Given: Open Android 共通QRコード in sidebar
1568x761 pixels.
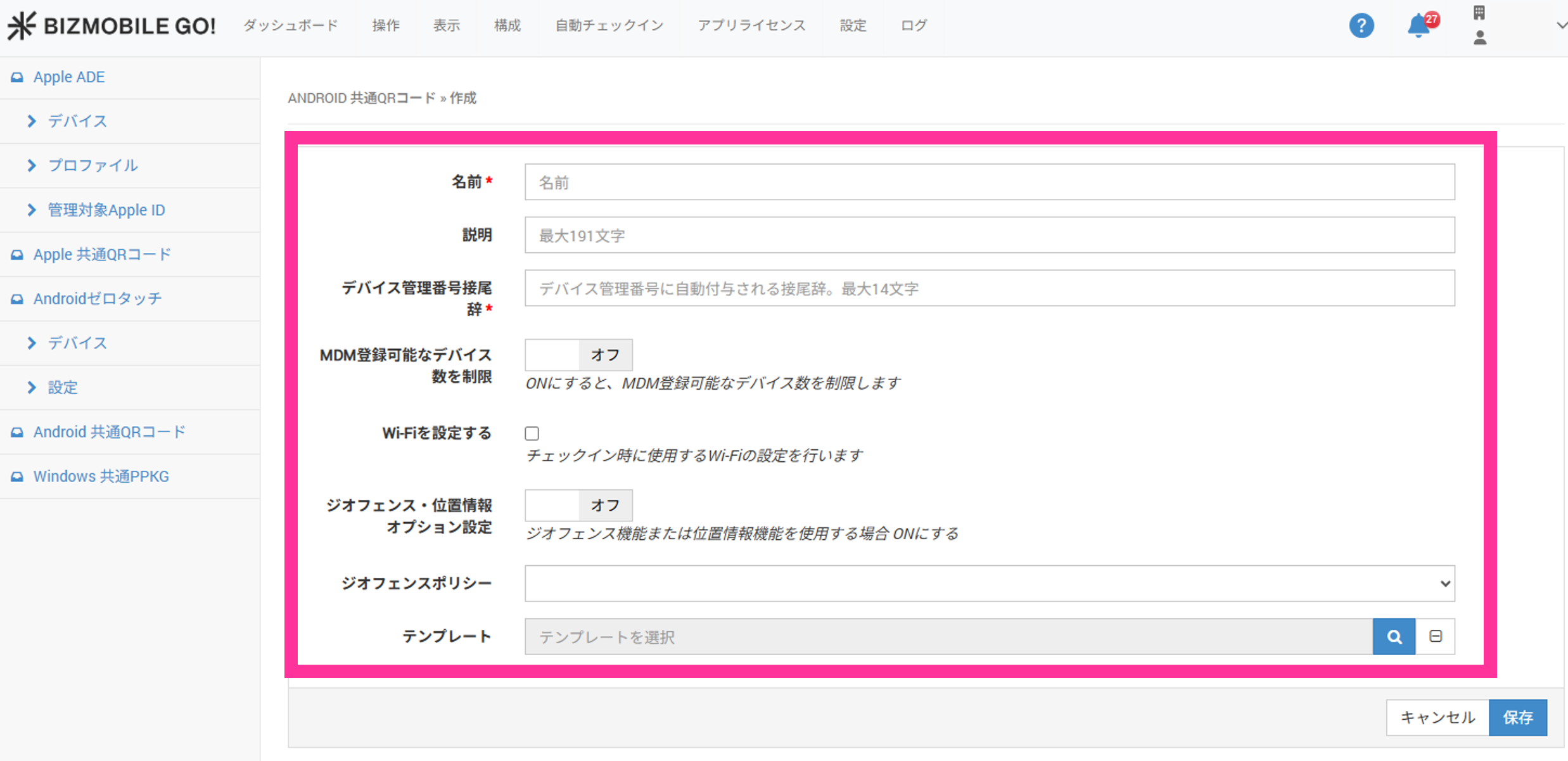Looking at the screenshot, I should pos(109,432).
